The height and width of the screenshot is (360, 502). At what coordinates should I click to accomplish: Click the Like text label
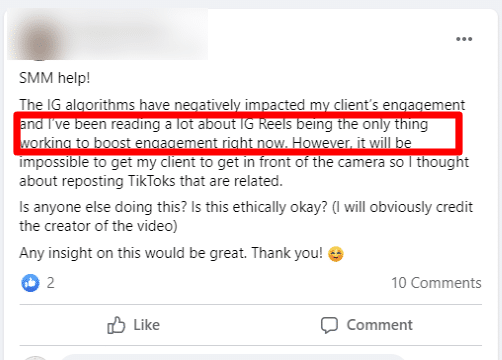point(146,325)
